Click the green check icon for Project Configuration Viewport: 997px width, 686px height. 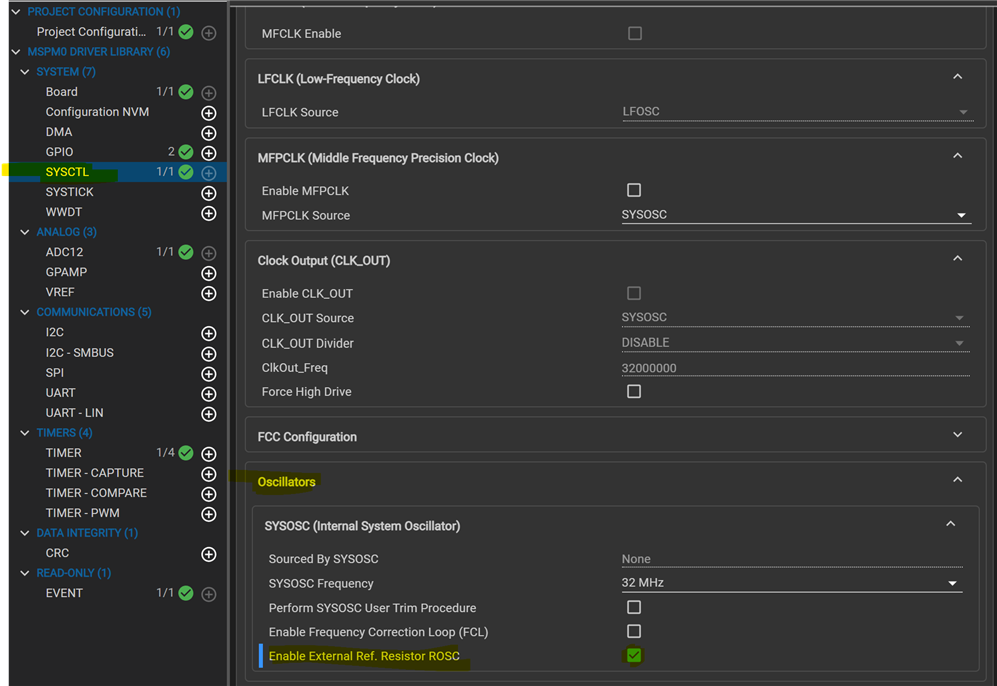[186, 32]
